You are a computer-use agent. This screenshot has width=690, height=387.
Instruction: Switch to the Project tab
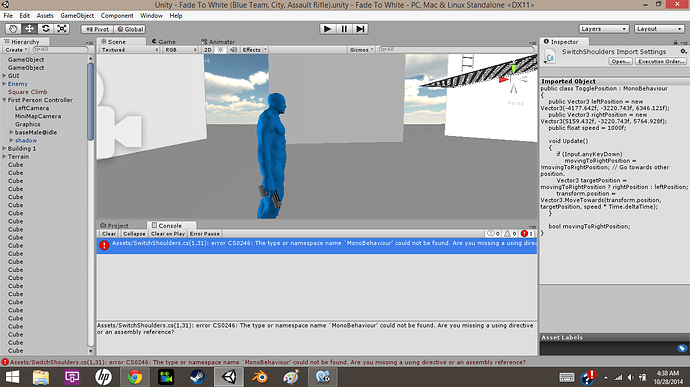tap(114, 225)
